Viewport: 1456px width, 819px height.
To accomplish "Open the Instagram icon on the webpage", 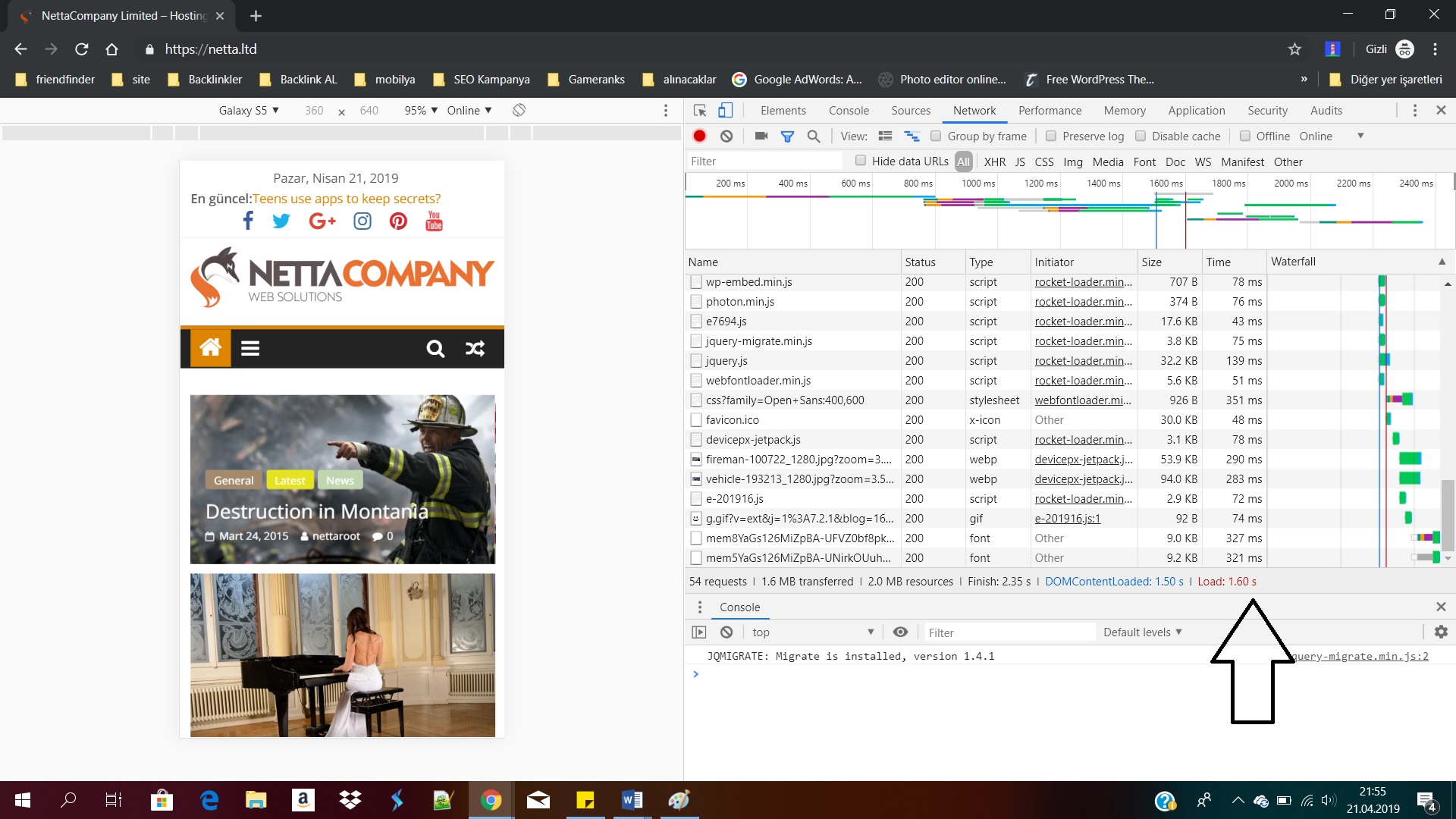I will click(362, 221).
